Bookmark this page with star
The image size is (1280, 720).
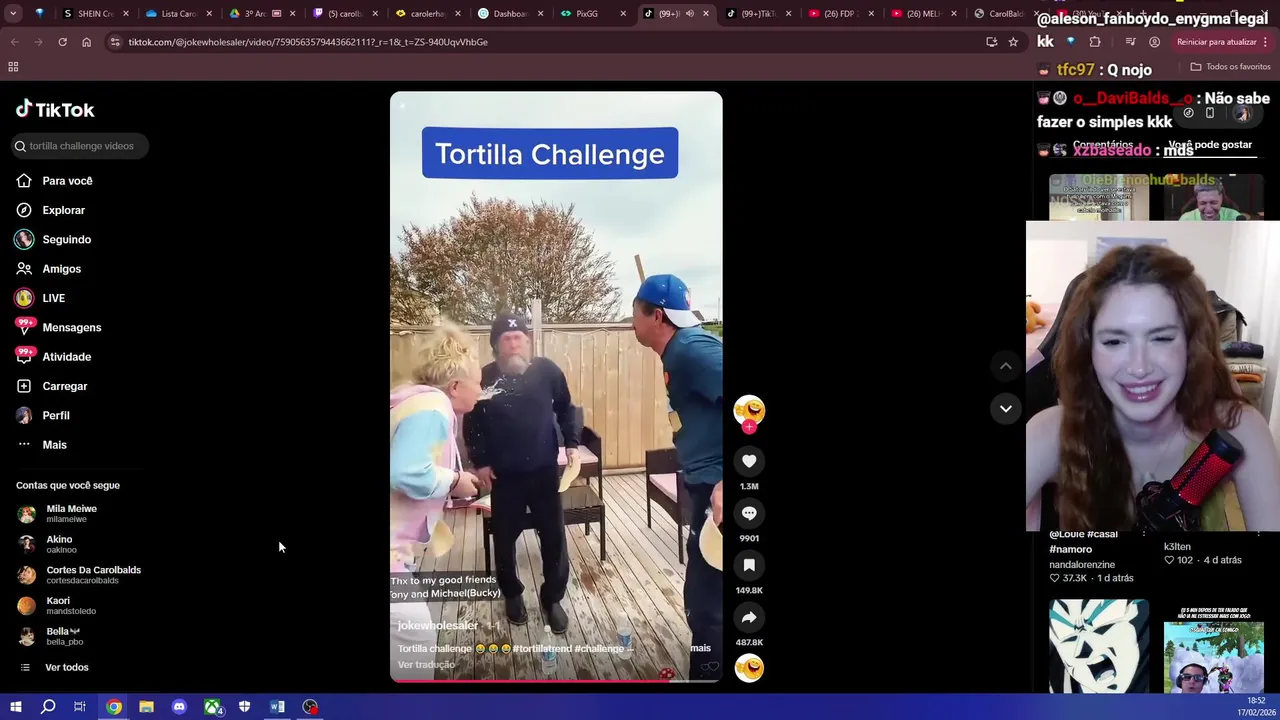coord(1013,42)
